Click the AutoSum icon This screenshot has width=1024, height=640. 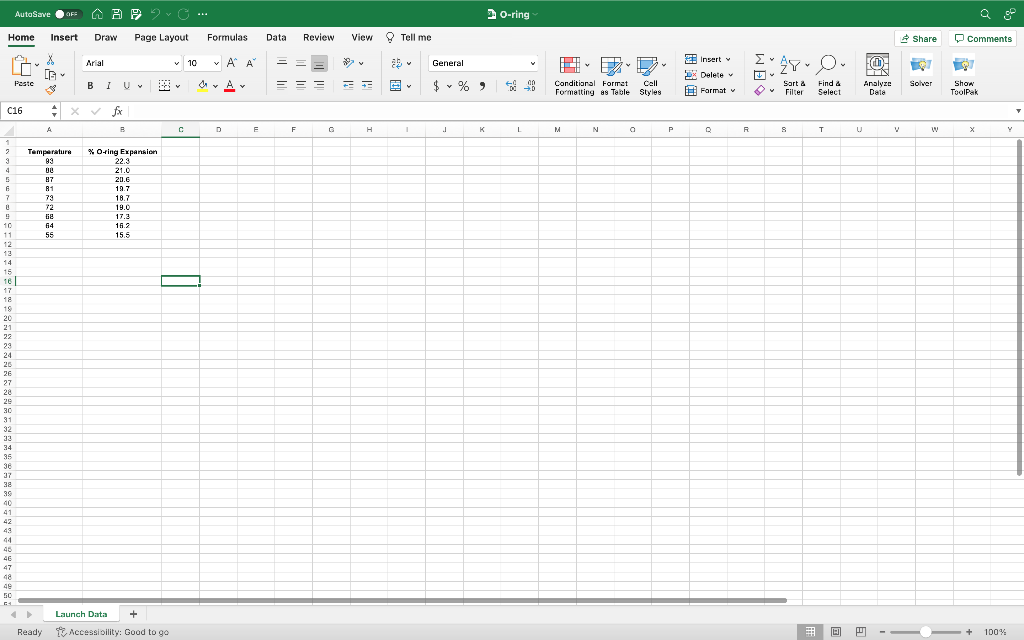click(757, 60)
